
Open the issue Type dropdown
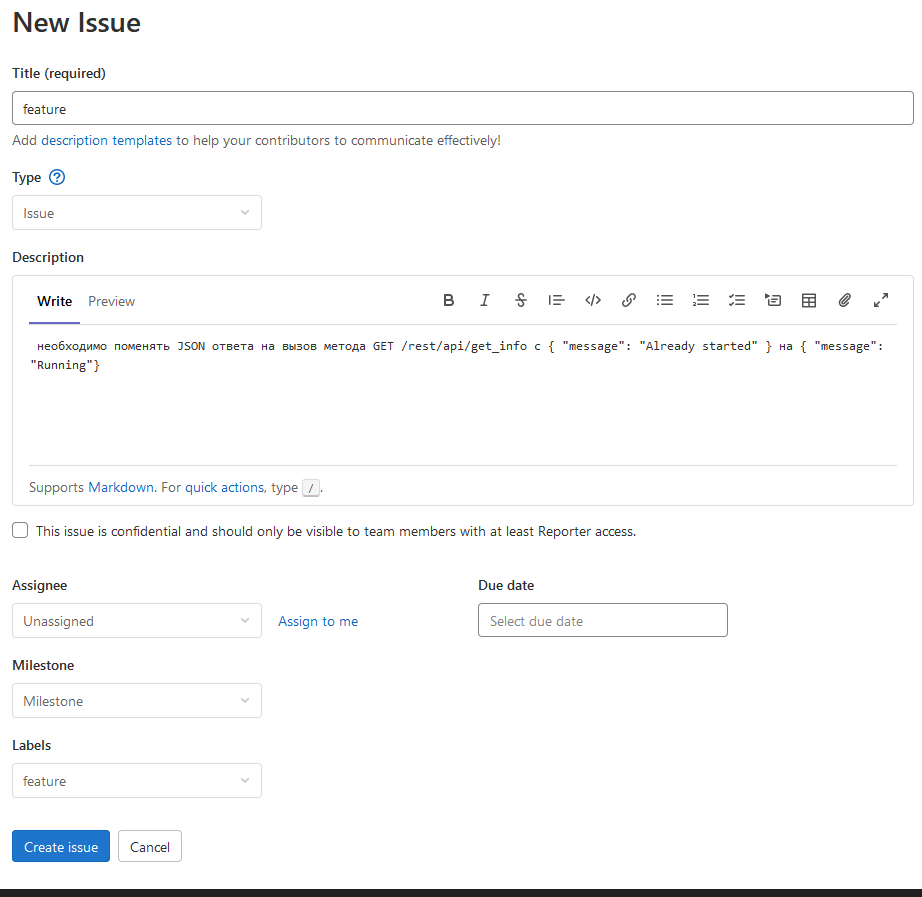click(136, 212)
